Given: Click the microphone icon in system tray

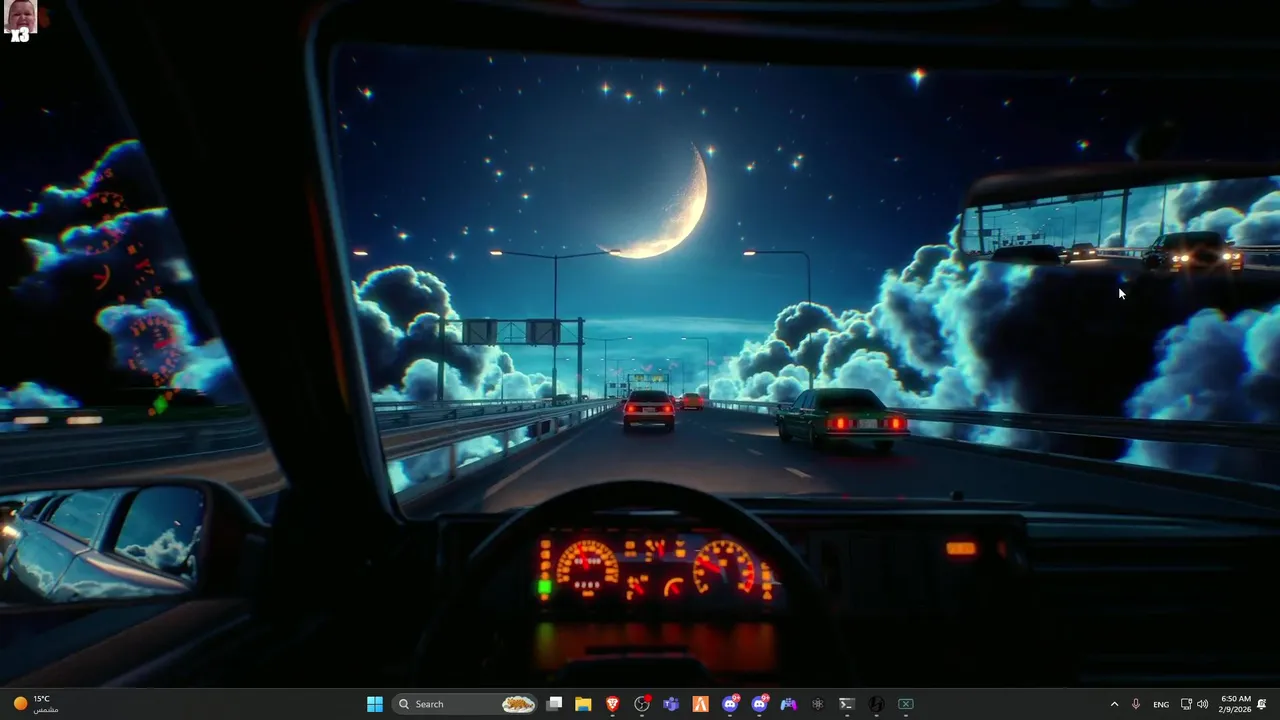Looking at the screenshot, I should pyautogui.click(x=1136, y=704).
